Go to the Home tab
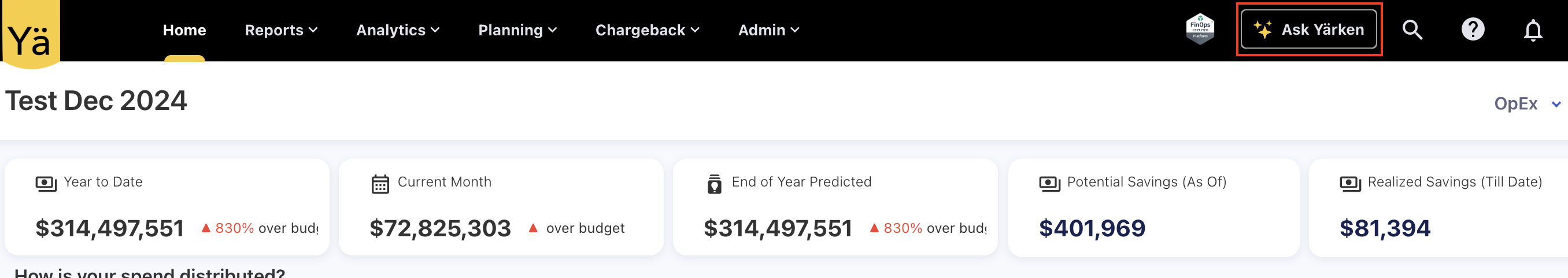The image size is (1568, 278). coord(184,30)
